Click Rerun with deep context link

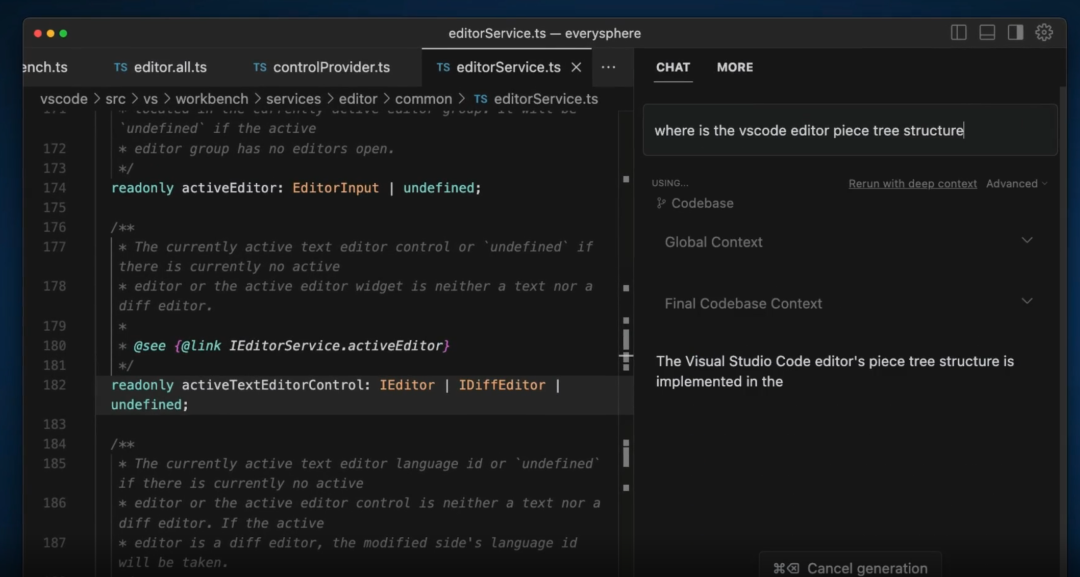tap(912, 184)
